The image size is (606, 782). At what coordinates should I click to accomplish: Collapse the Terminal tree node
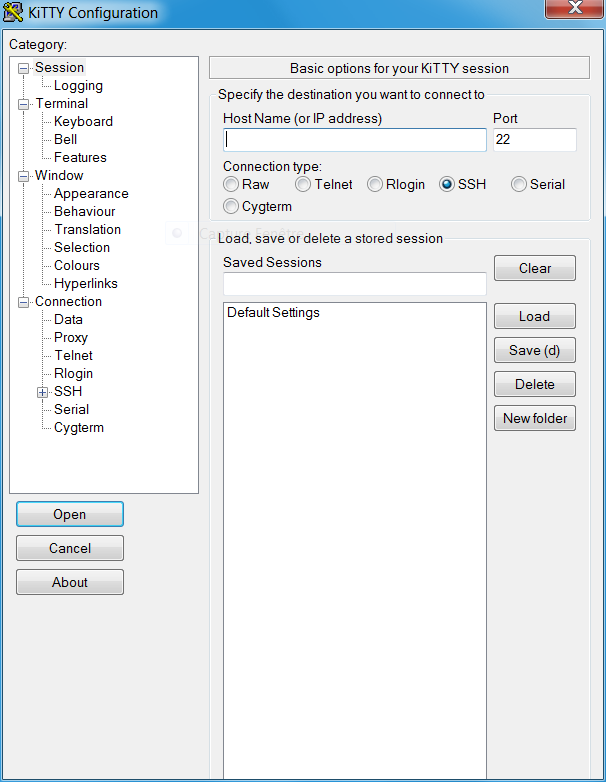23,104
